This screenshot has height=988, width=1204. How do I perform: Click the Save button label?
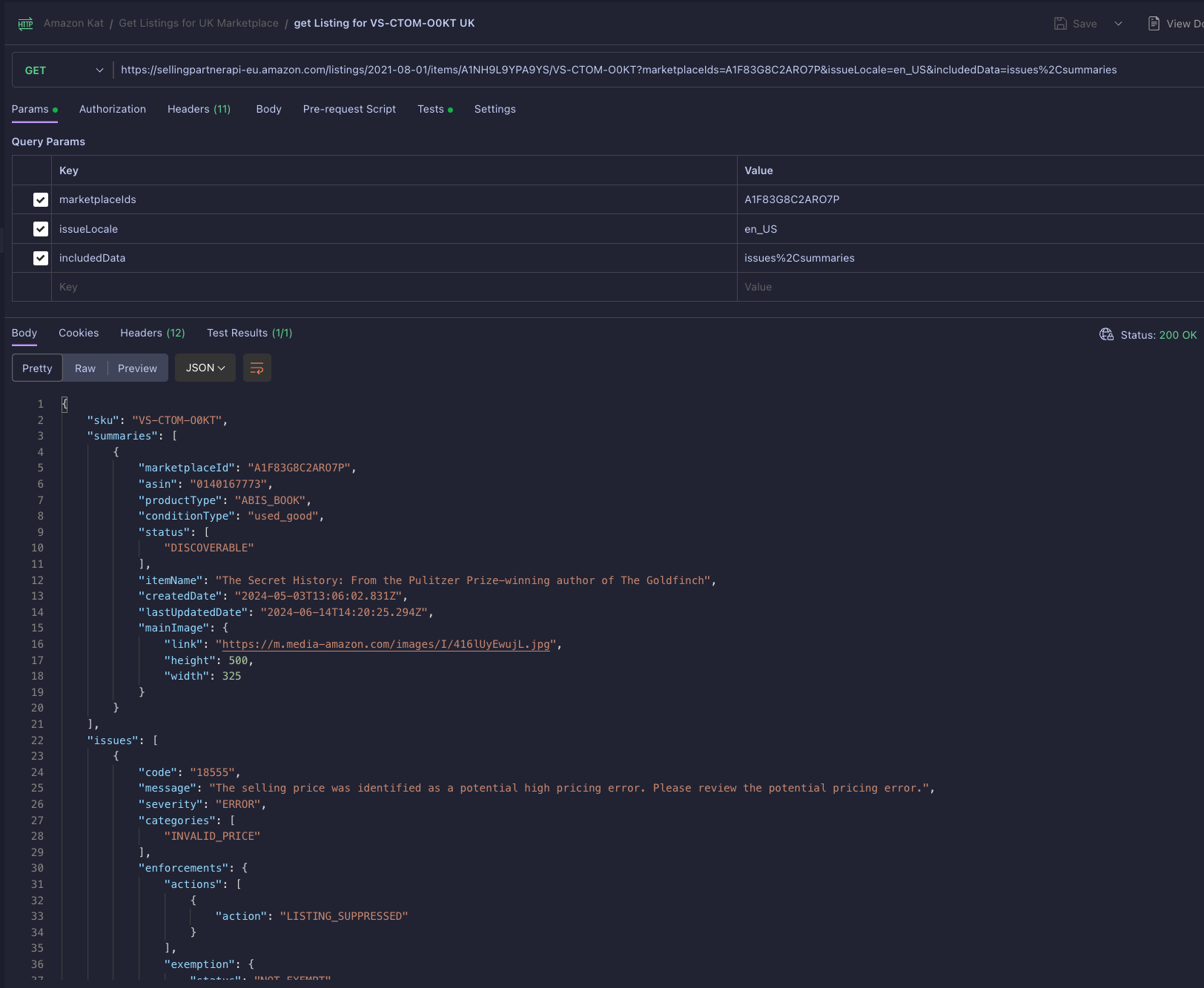tap(1085, 24)
